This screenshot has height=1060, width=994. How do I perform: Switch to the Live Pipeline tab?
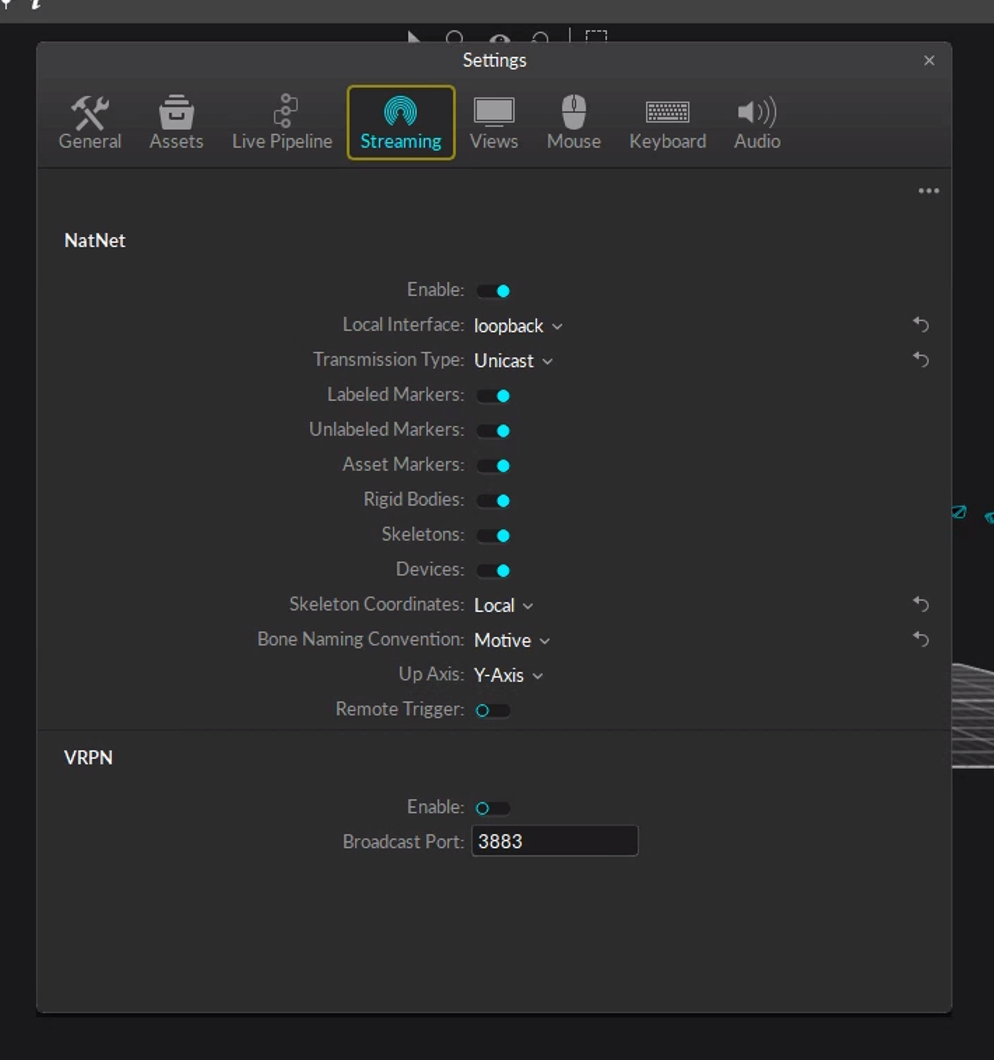point(282,122)
